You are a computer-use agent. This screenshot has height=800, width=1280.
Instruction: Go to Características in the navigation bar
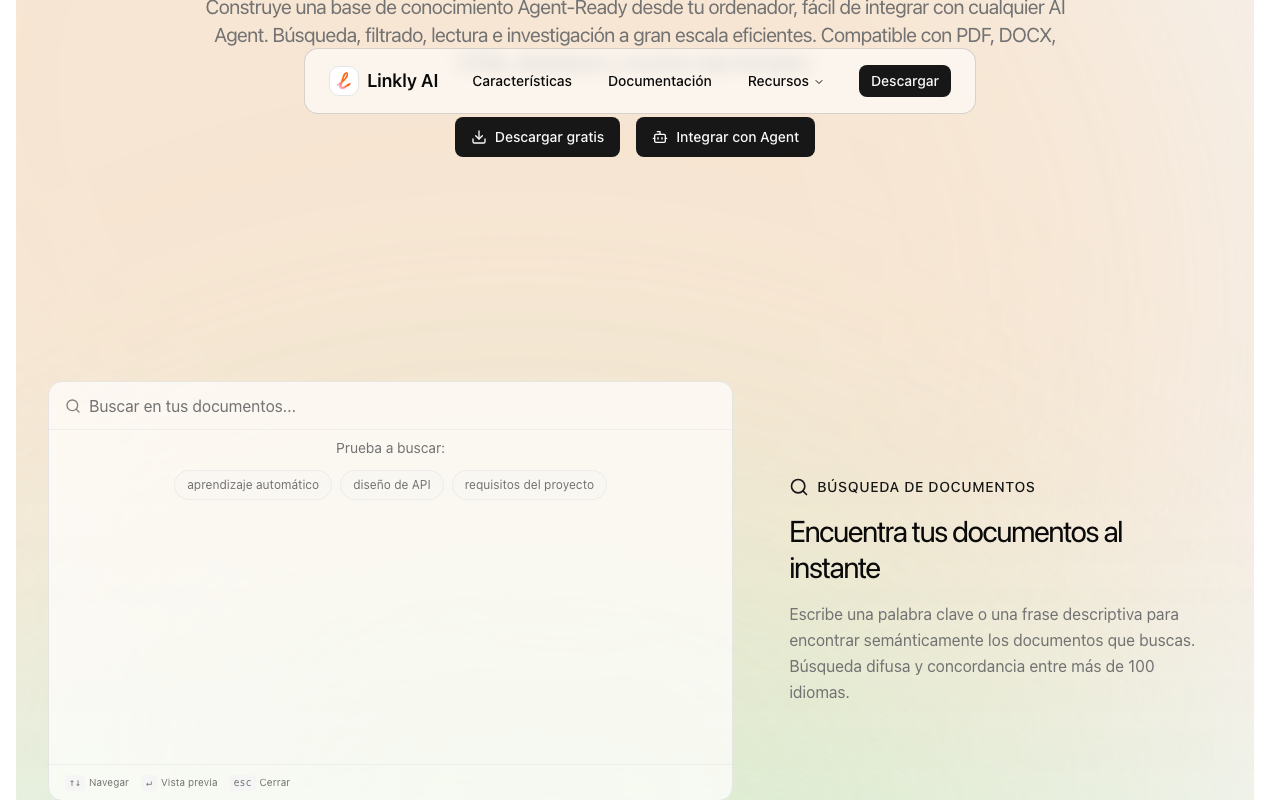[x=522, y=81]
